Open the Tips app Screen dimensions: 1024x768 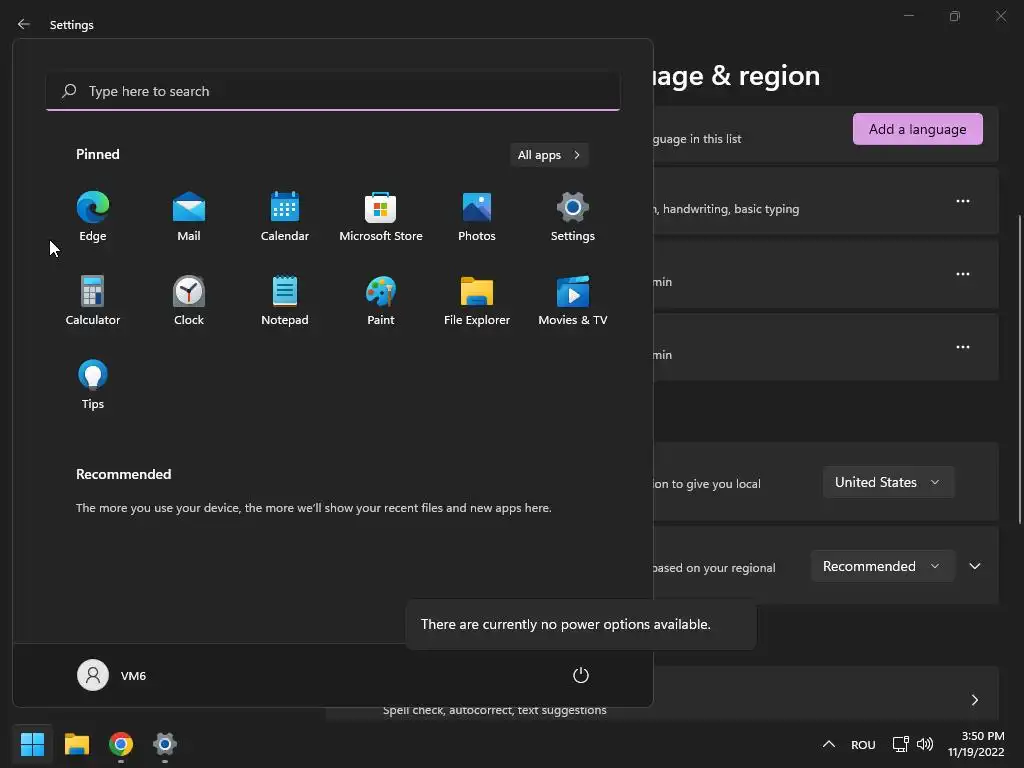click(x=93, y=385)
